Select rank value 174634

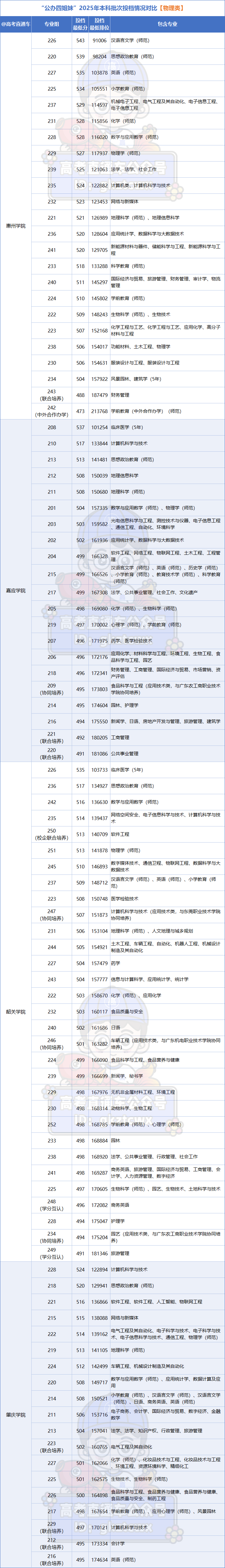(99, 1560)
